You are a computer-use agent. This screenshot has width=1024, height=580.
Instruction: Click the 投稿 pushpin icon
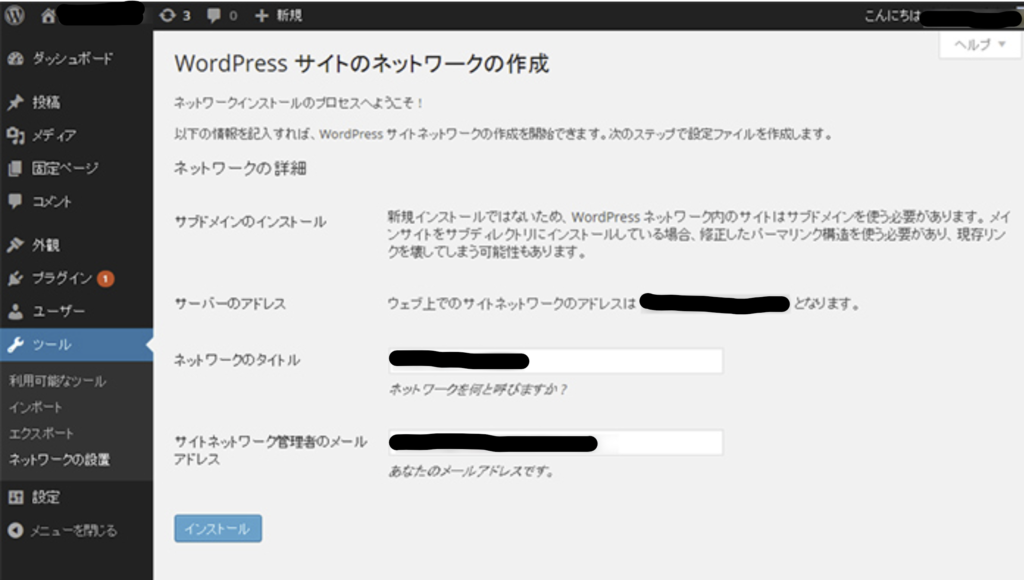tap(16, 103)
